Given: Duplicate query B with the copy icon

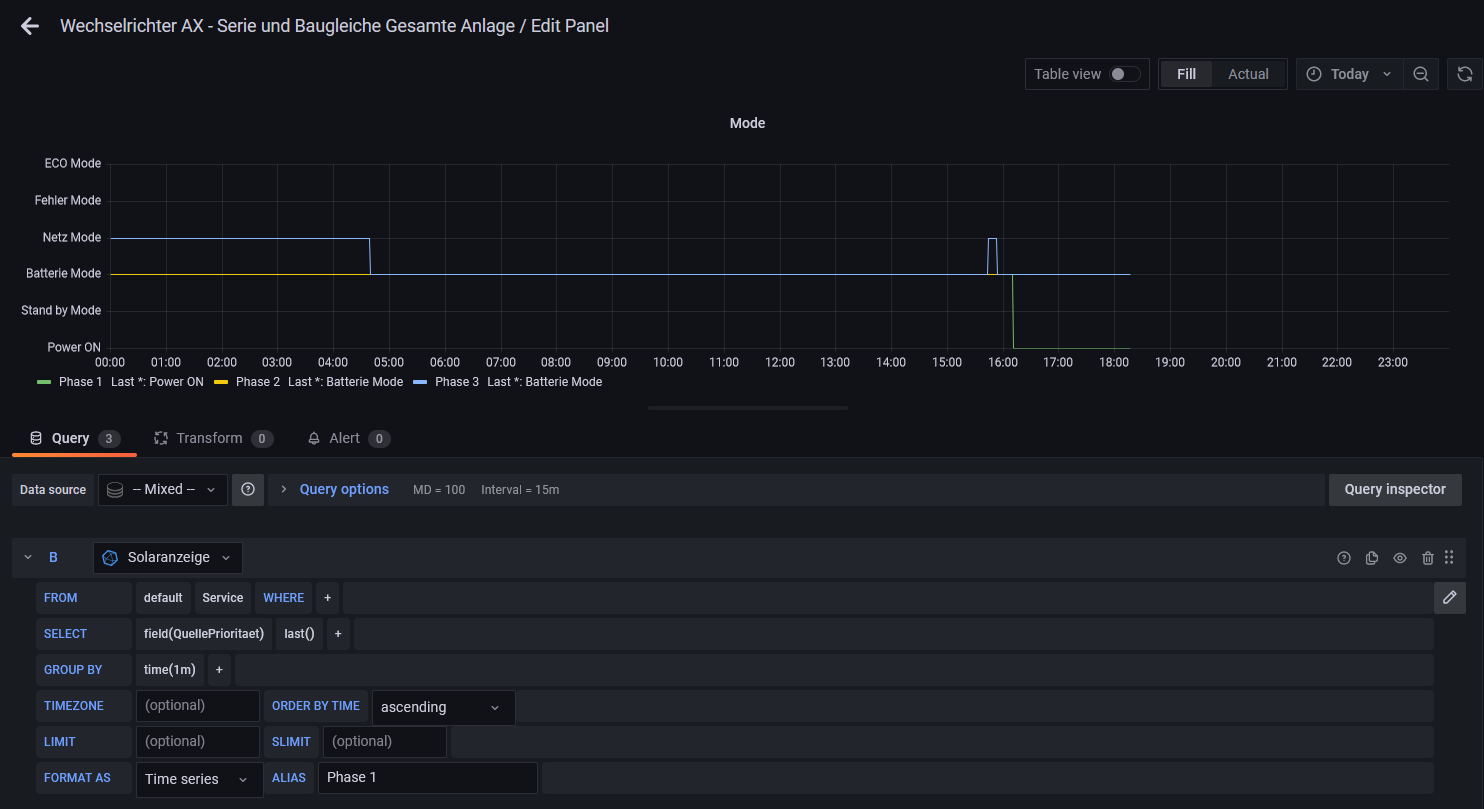Looking at the screenshot, I should click(x=1372, y=558).
